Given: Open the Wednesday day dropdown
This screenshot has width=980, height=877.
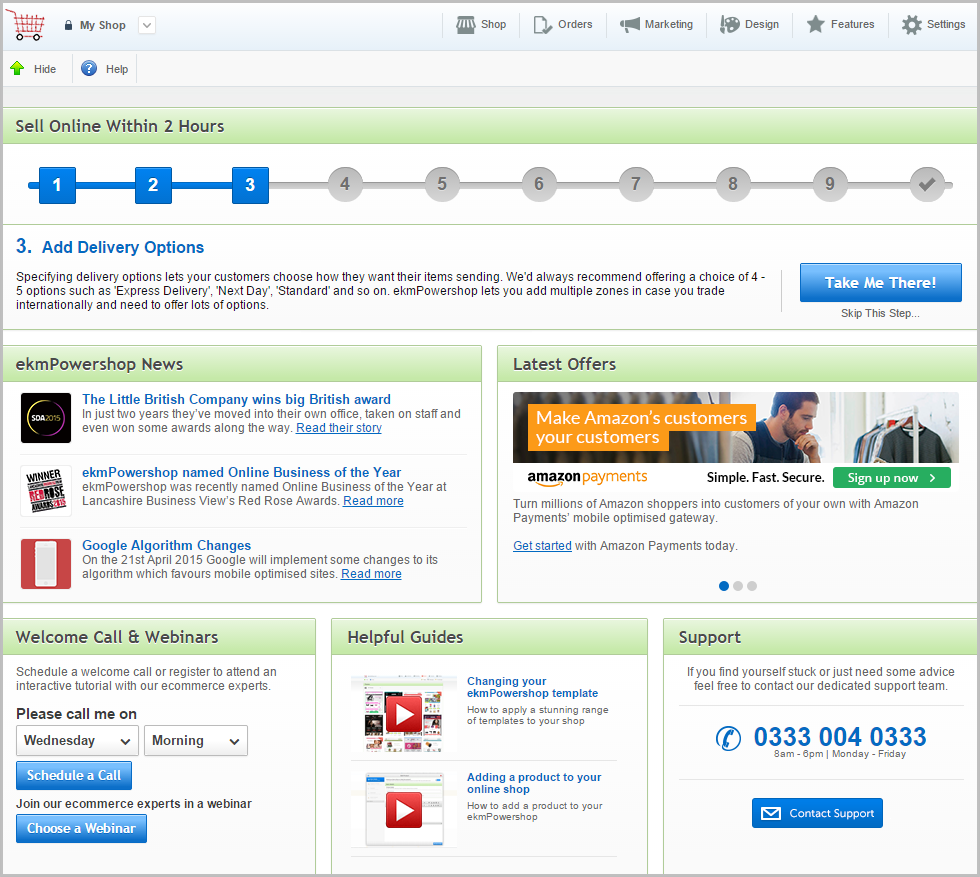Looking at the screenshot, I should pos(78,741).
